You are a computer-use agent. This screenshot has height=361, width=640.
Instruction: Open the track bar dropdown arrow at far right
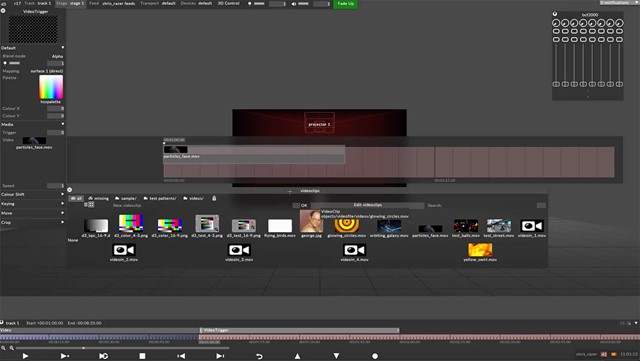636,323
